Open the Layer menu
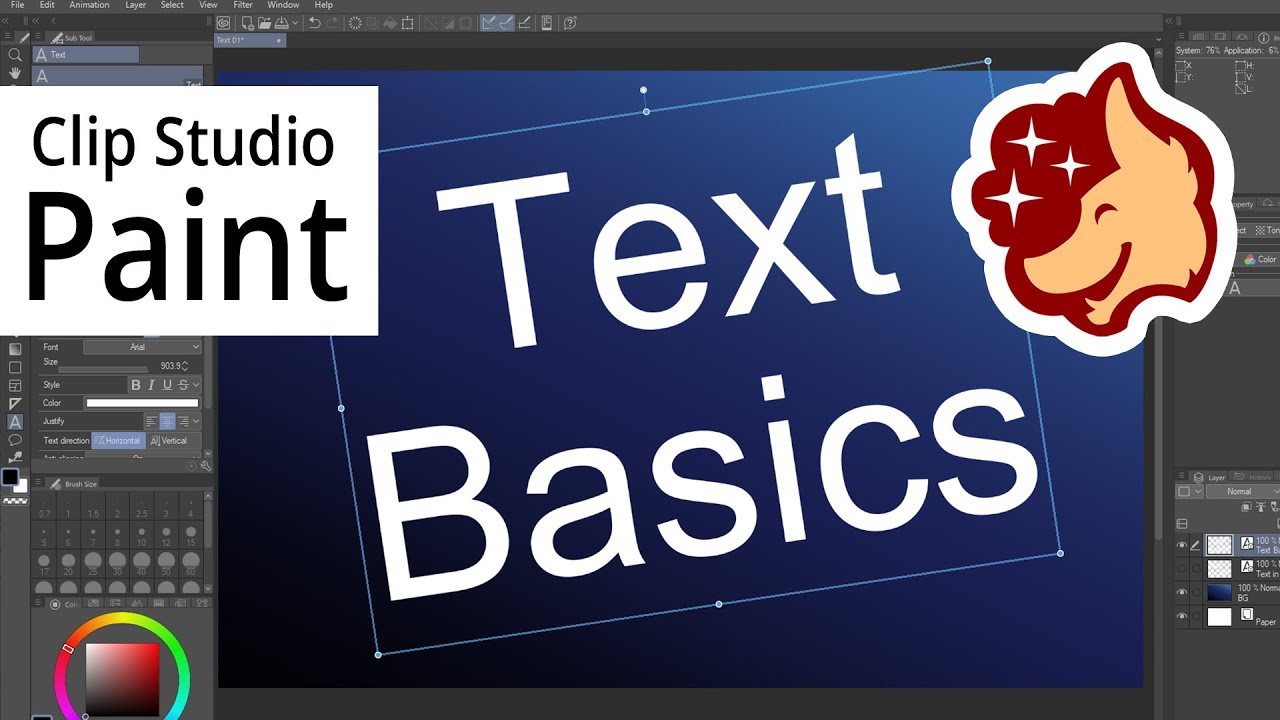Image resolution: width=1280 pixels, height=720 pixels. pyautogui.click(x=135, y=5)
